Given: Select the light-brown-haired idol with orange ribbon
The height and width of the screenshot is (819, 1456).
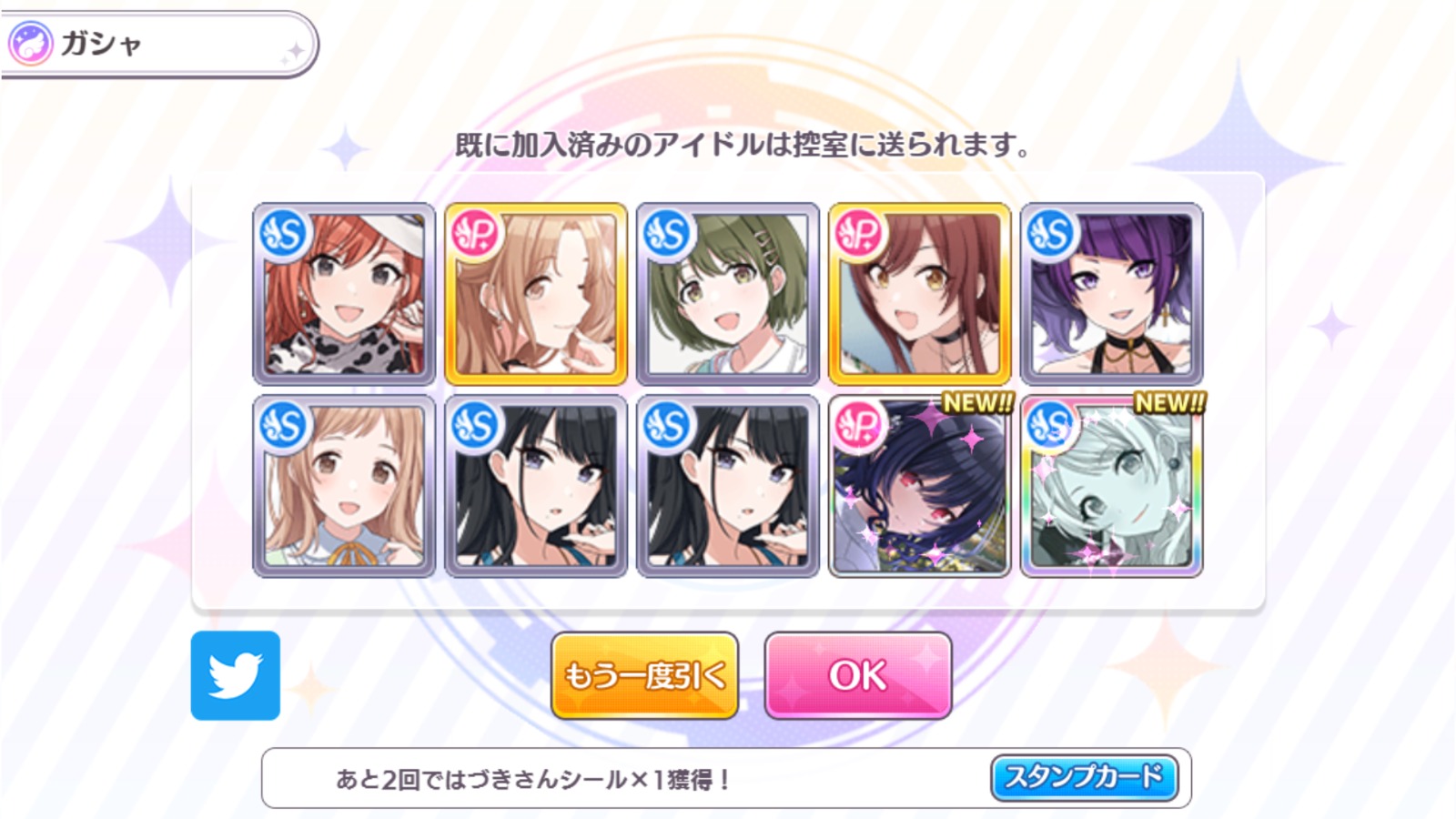Looking at the screenshot, I should click(x=344, y=486).
